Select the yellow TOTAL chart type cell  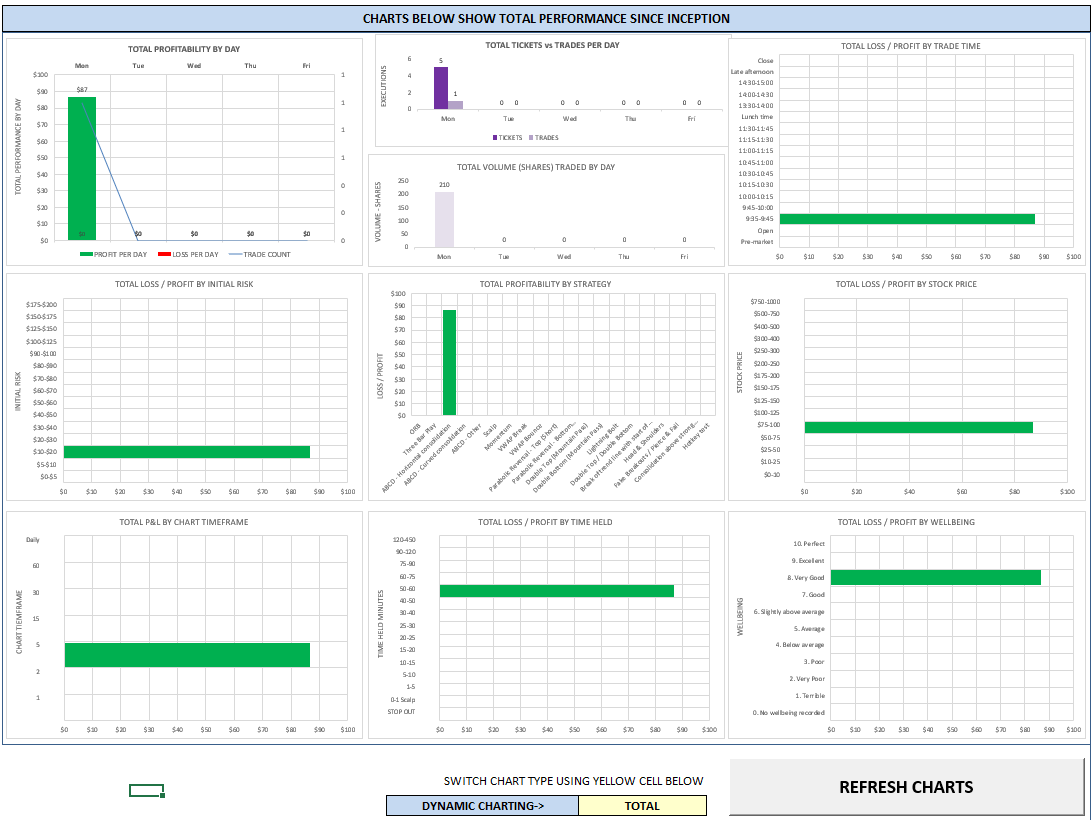tap(642, 805)
